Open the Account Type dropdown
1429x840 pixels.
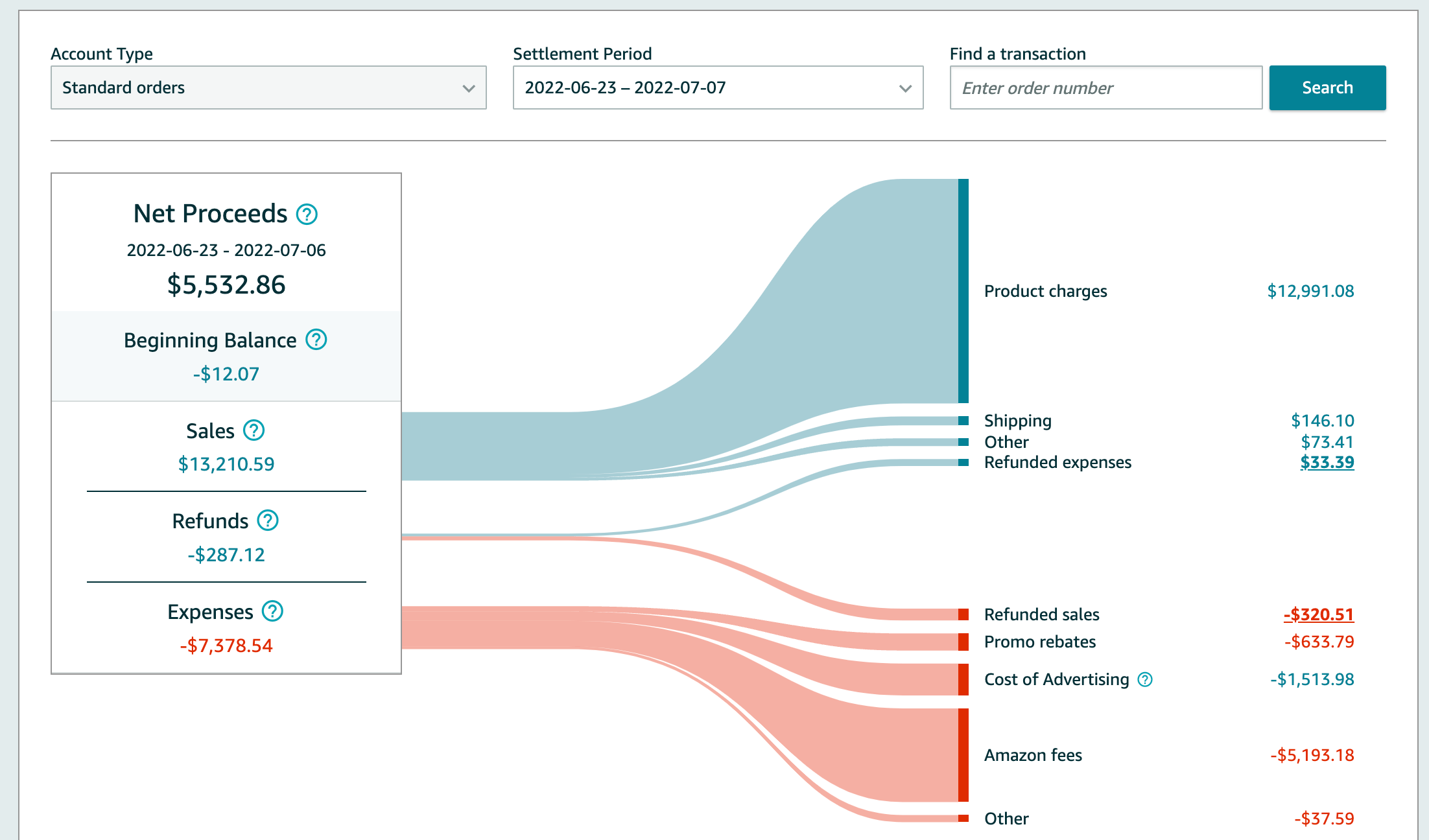click(268, 87)
